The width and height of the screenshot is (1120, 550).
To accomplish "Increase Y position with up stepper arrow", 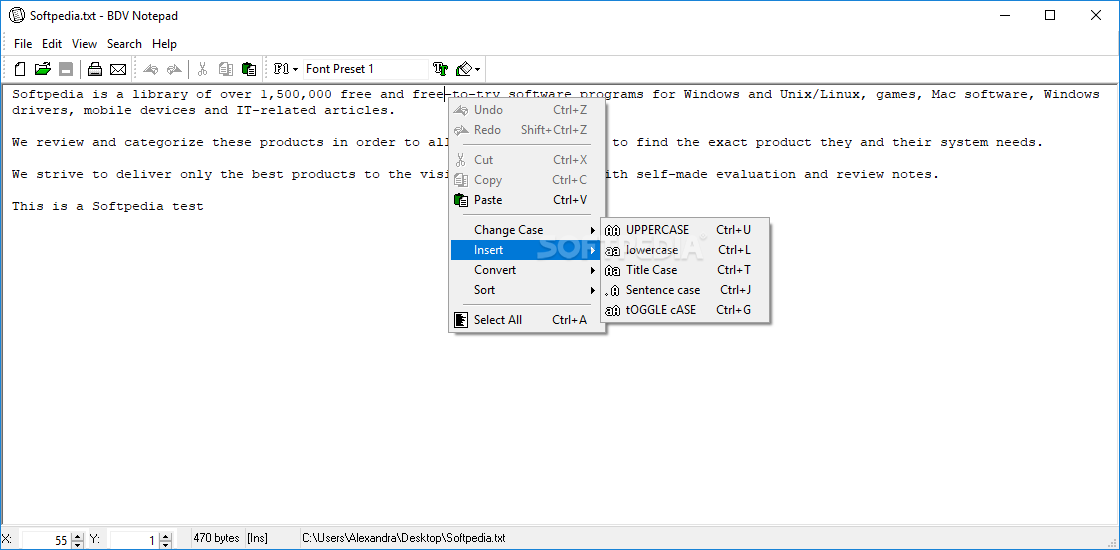I will pos(166,536).
